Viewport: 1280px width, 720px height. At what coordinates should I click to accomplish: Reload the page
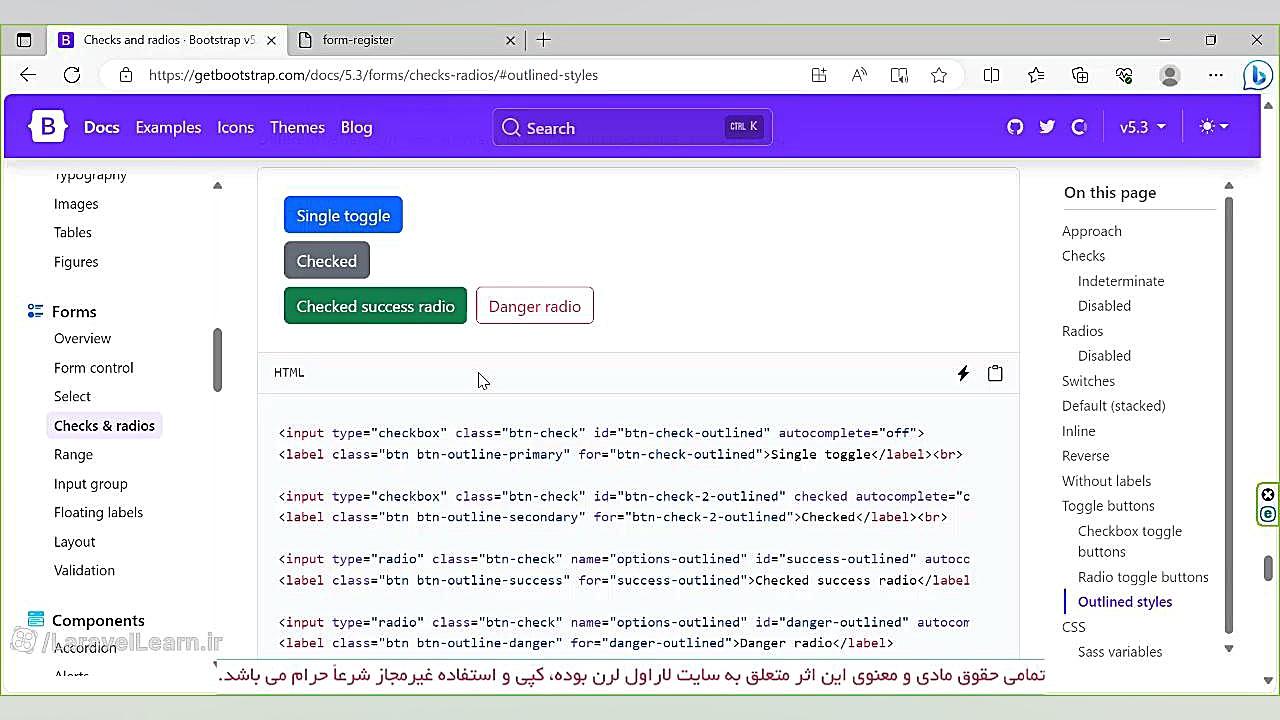[x=72, y=75]
